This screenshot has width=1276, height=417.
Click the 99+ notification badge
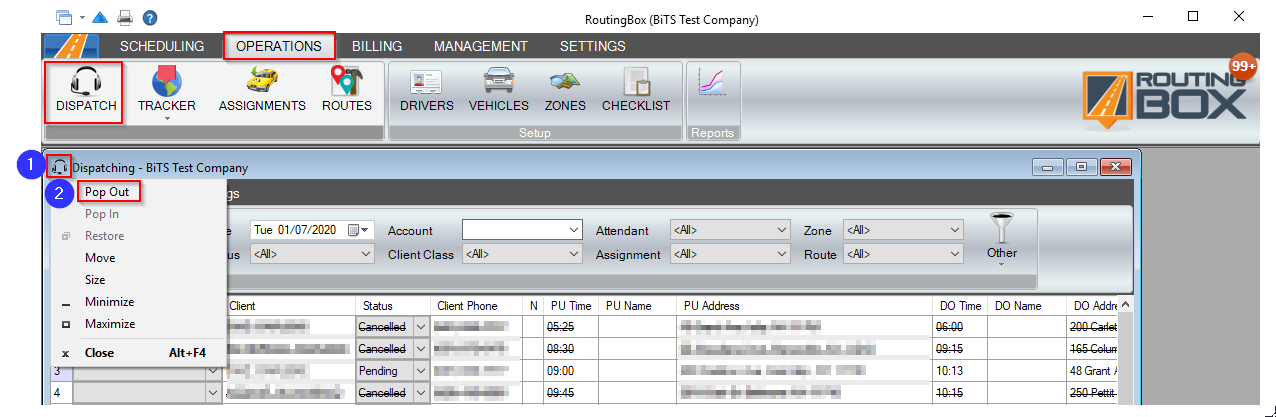(x=1243, y=66)
